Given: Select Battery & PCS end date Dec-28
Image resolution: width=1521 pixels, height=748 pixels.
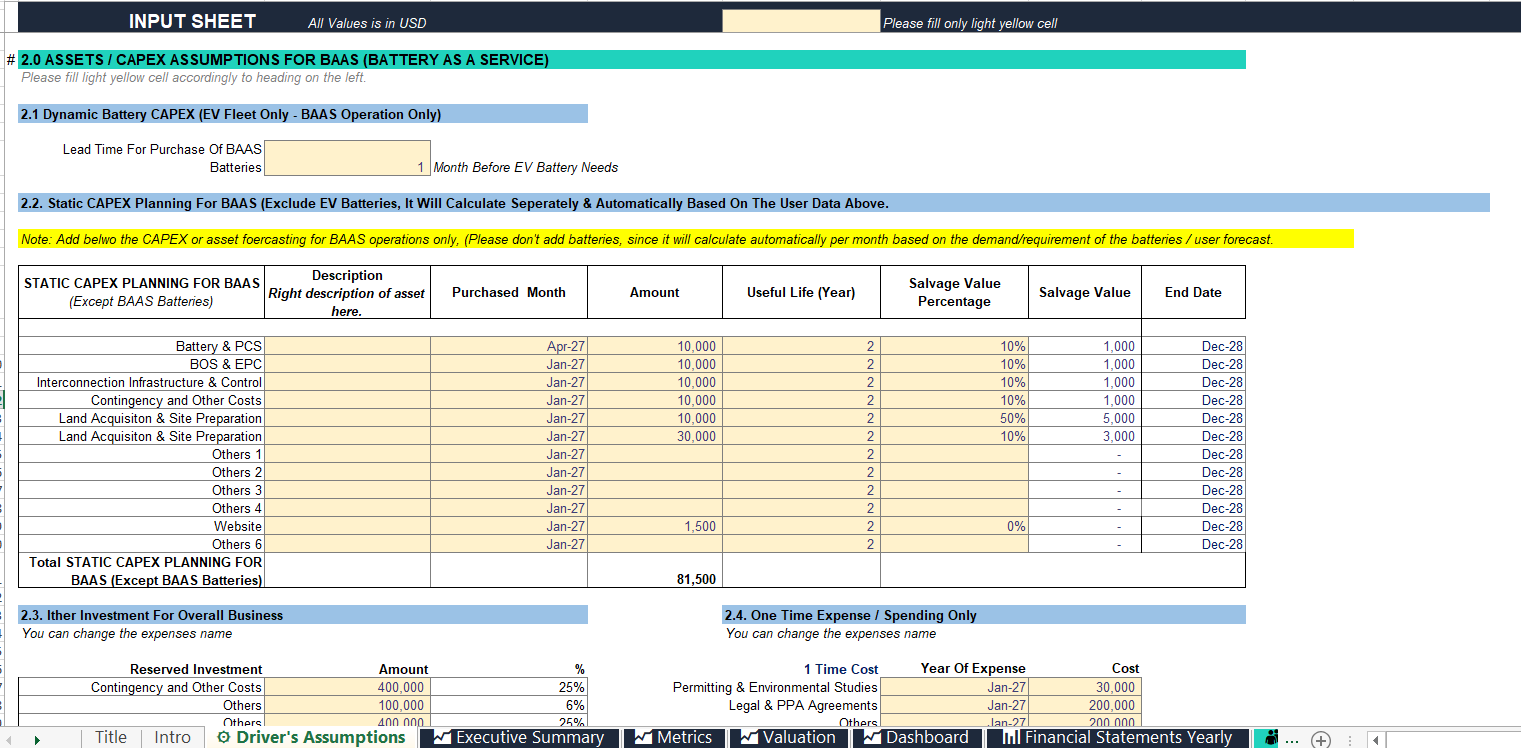Looking at the screenshot, I should [1193, 346].
